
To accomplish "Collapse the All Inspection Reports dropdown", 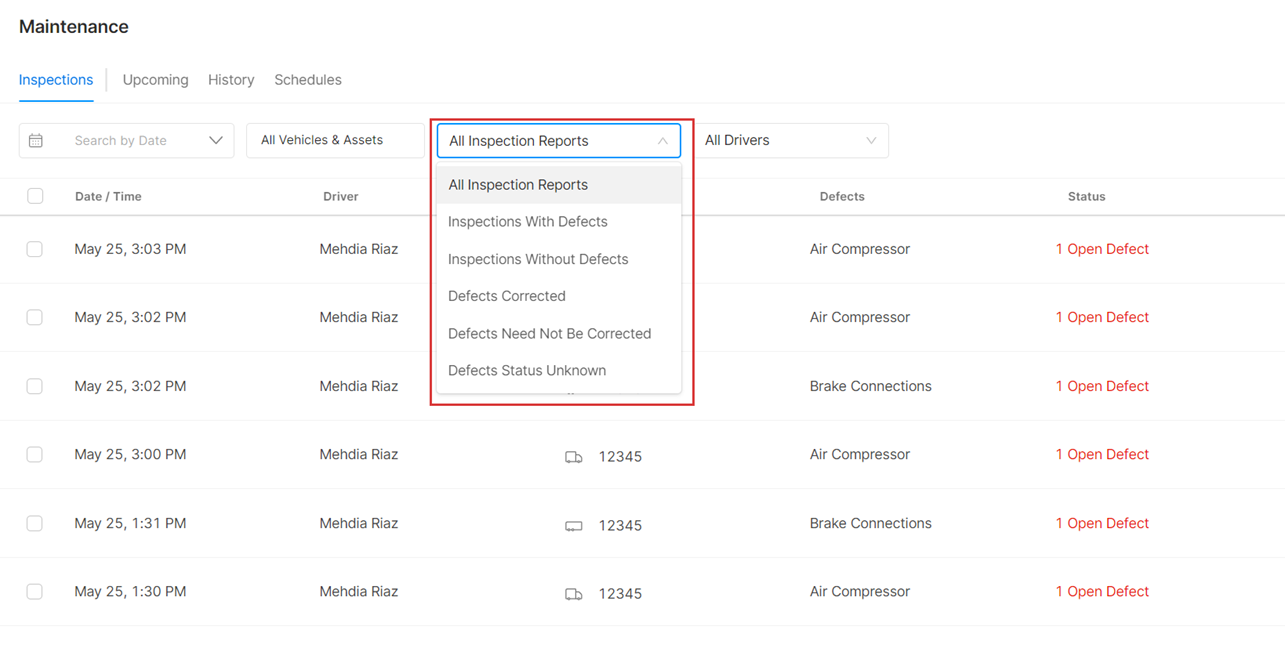I will tap(559, 141).
